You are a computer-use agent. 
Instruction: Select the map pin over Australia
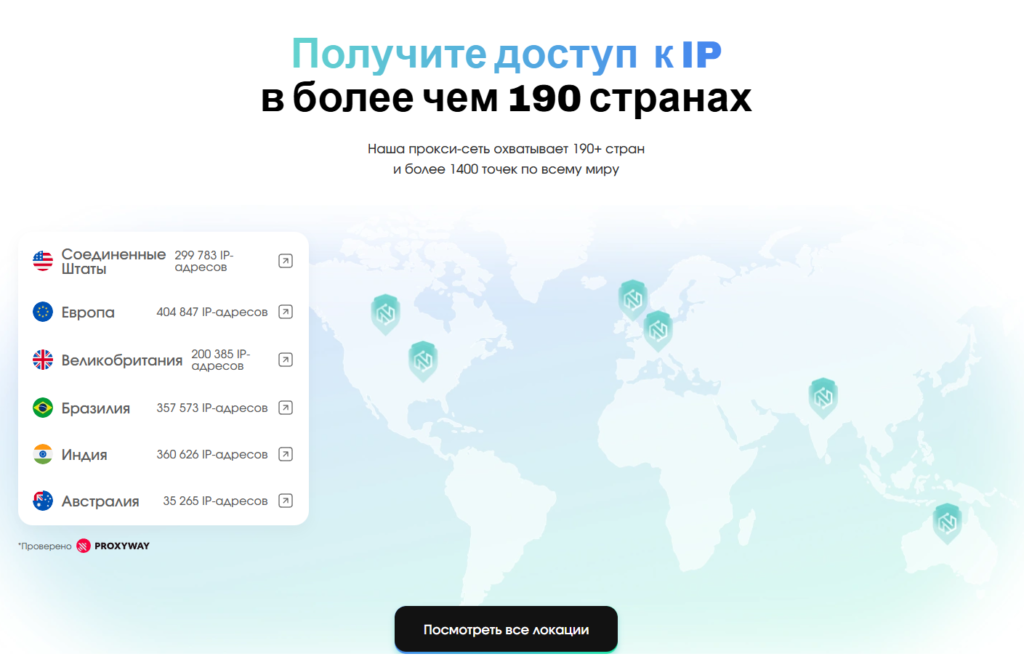coord(947,522)
